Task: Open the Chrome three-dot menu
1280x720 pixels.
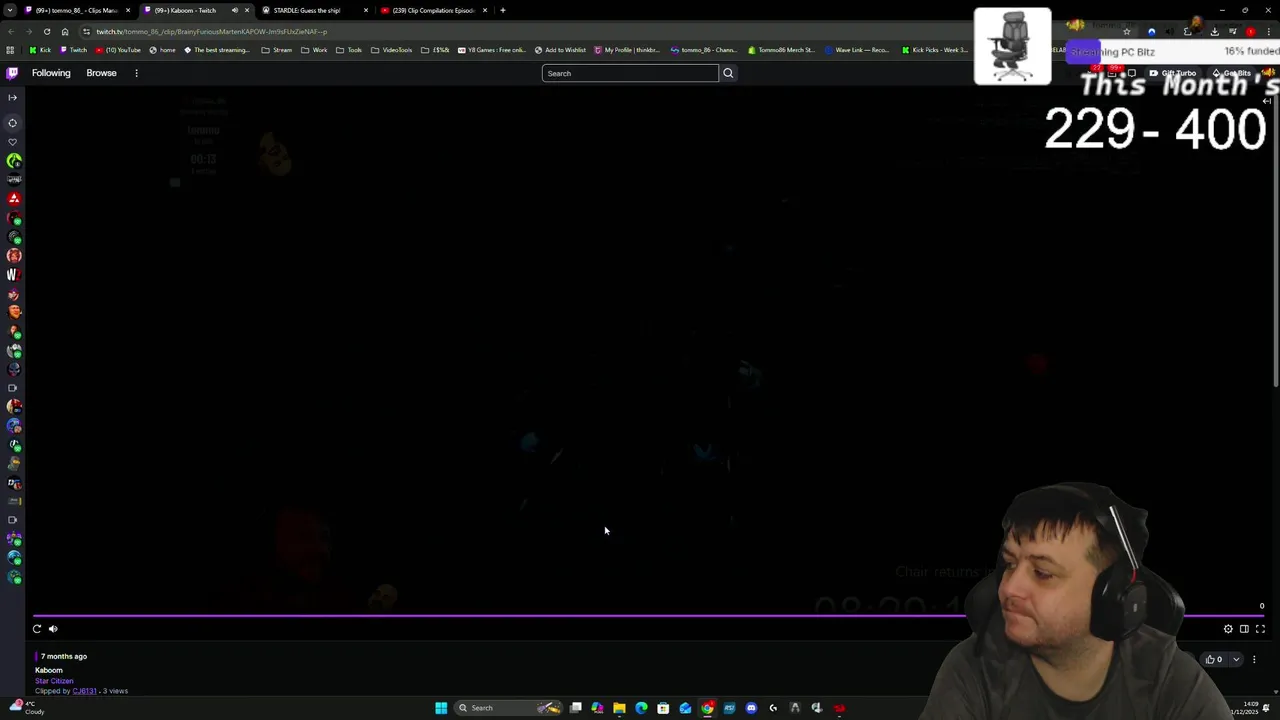Action: [1269, 31]
